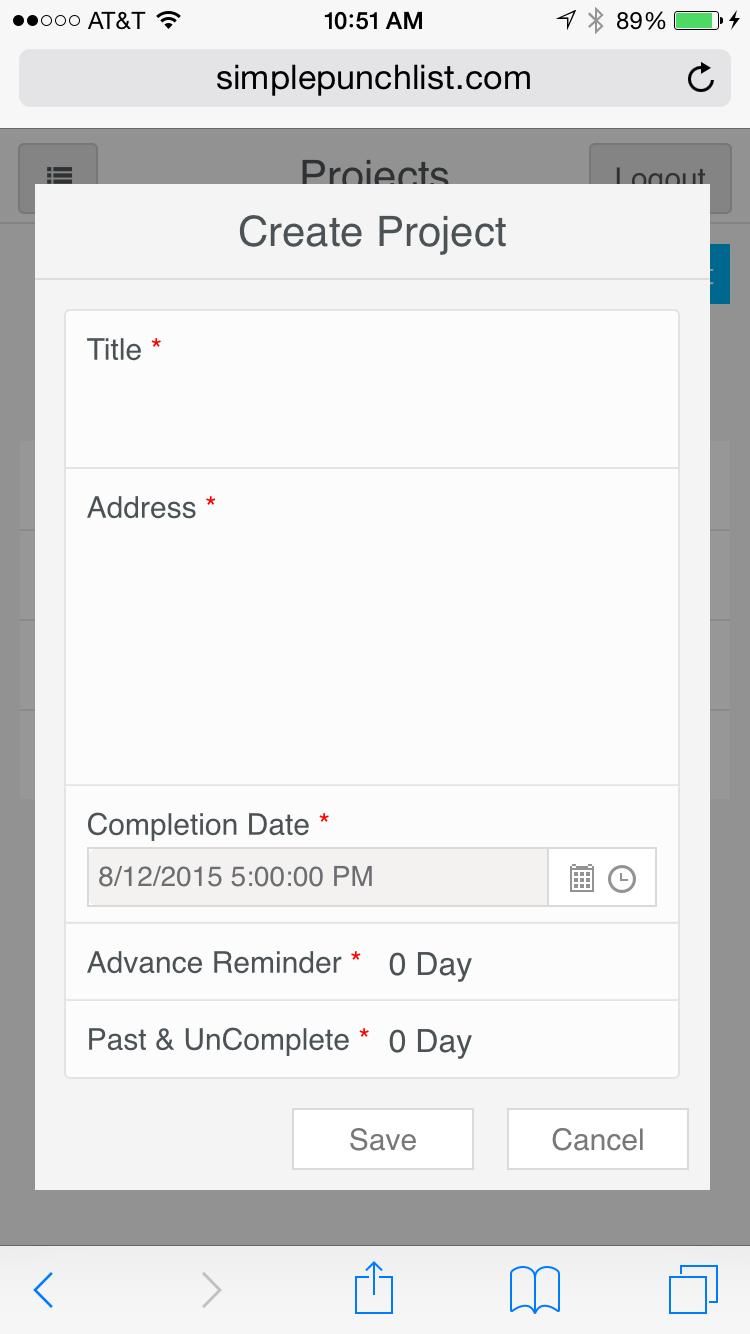
Task: Tap the Logout button
Action: click(659, 176)
